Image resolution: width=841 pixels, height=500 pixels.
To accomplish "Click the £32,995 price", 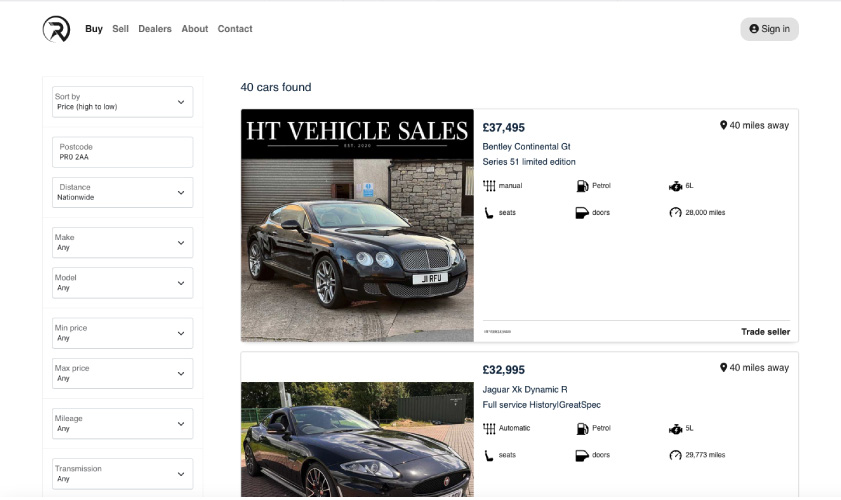I will click(x=504, y=370).
